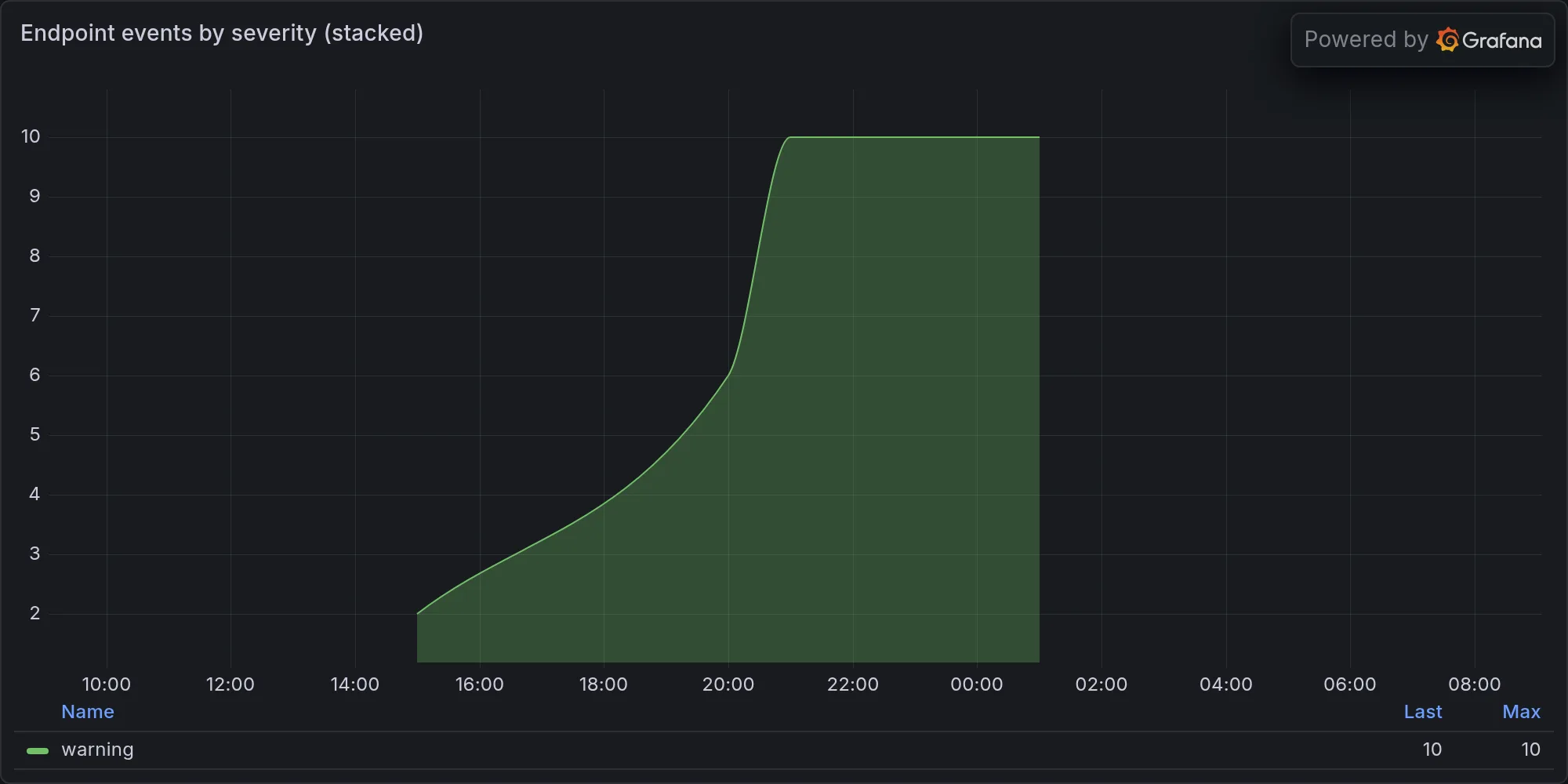This screenshot has width=1568, height=784.
Task: Click the 12:00 time axis label
Action: click(x=230, y=684)
